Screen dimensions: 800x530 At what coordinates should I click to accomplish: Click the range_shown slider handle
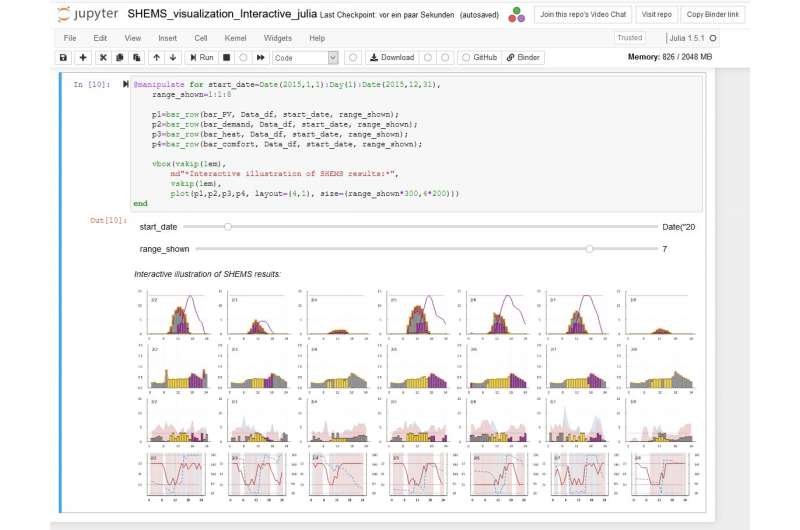[x=590, y=248]
